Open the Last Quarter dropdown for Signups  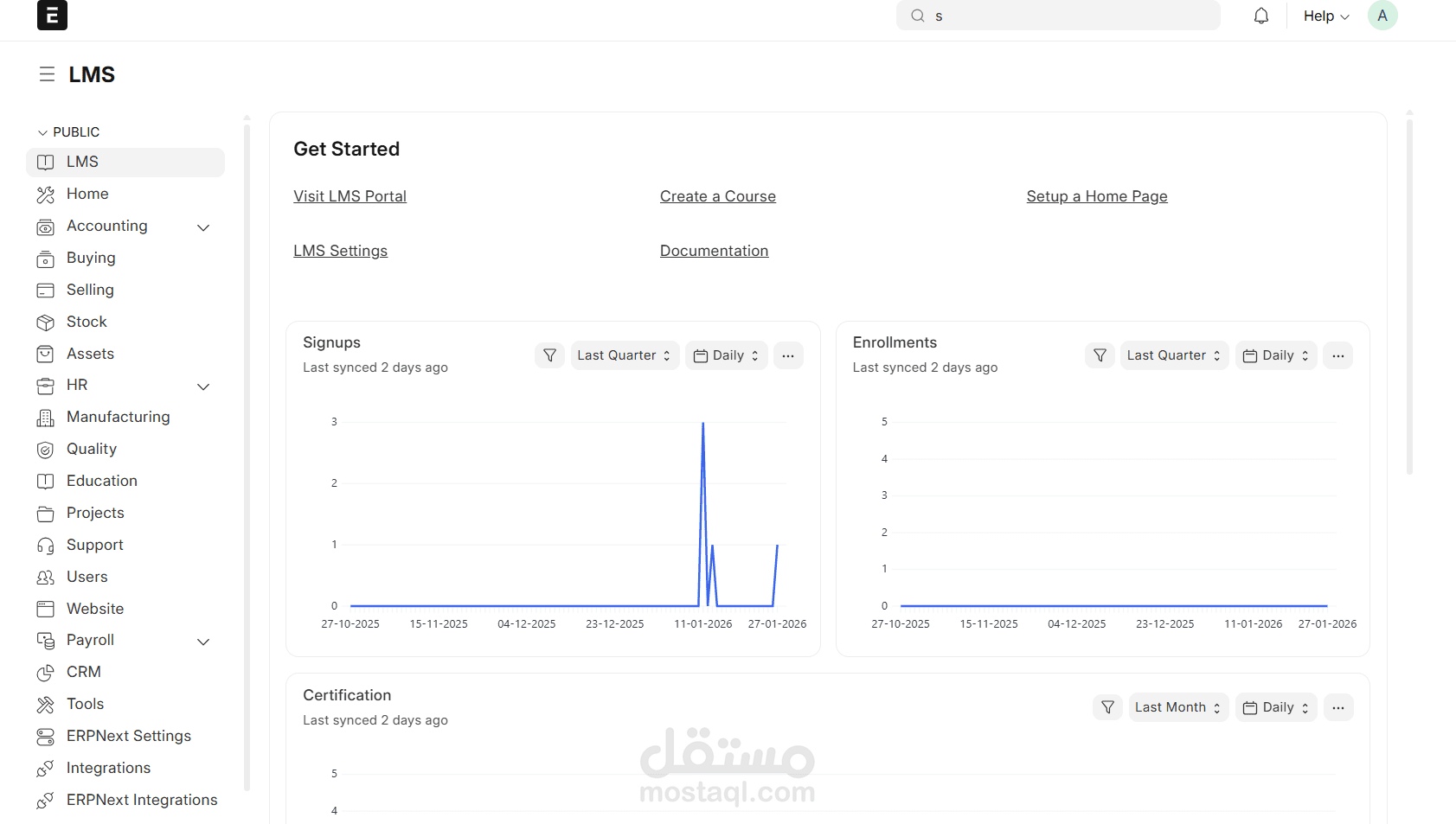coord(624,355)
